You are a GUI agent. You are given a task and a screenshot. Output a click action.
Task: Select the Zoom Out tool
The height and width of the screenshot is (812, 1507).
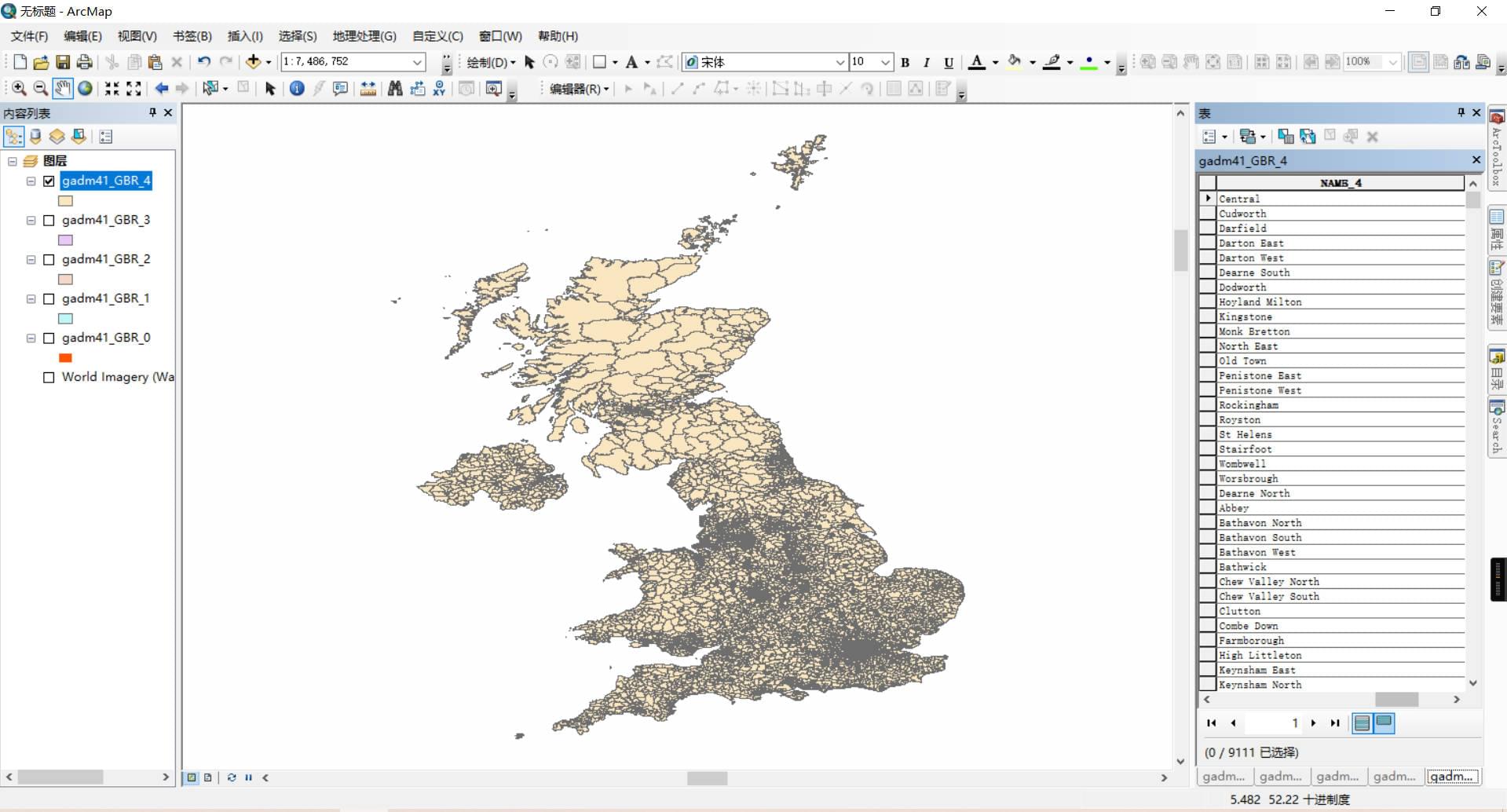coord(40,89)
